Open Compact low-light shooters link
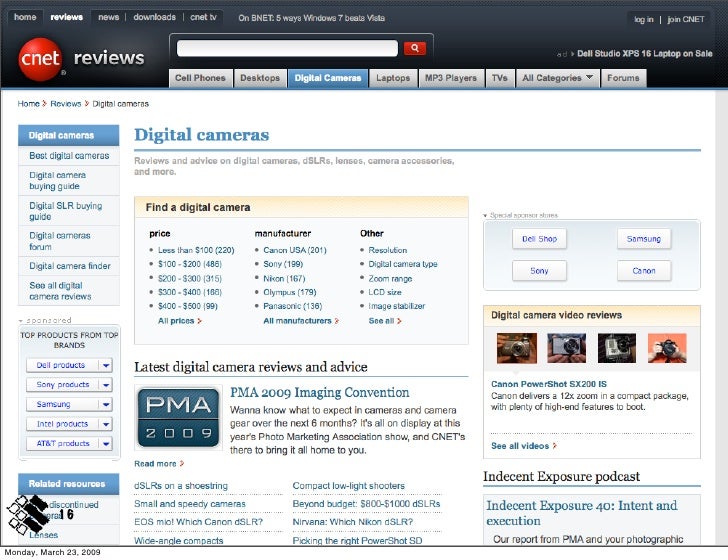This screenshot has height=560, width=728. [x=349, y=486]
